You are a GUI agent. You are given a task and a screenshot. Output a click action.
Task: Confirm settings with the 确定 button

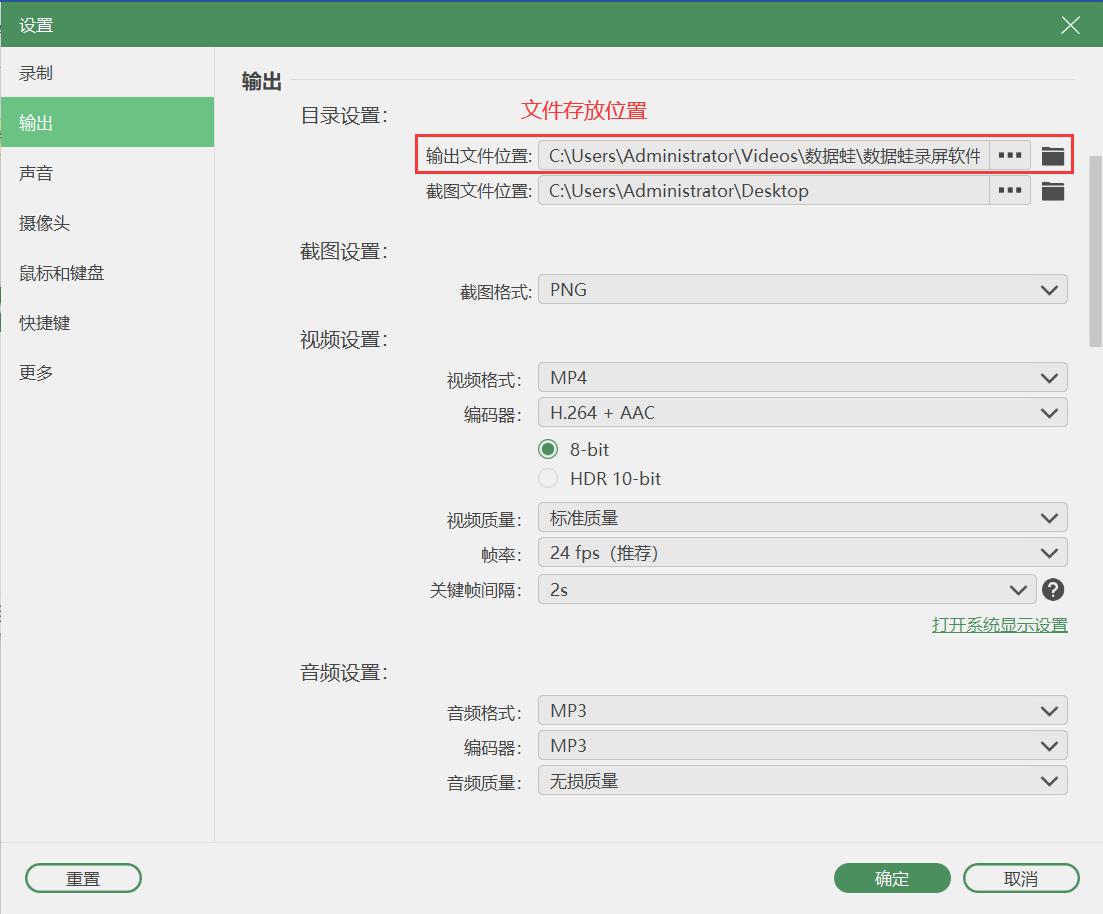(892, 878)
